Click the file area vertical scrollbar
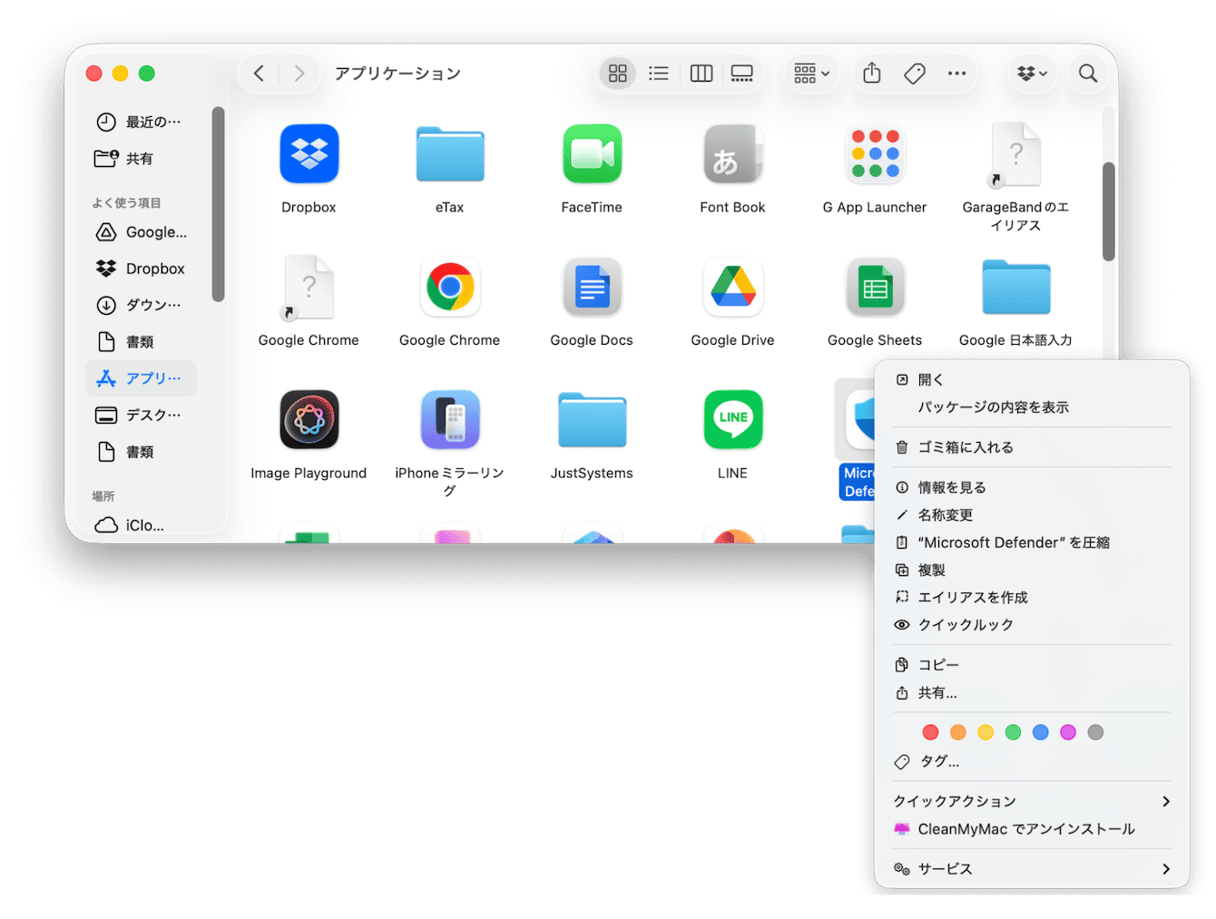The image size is (1216, 919). coord(1108,211)
